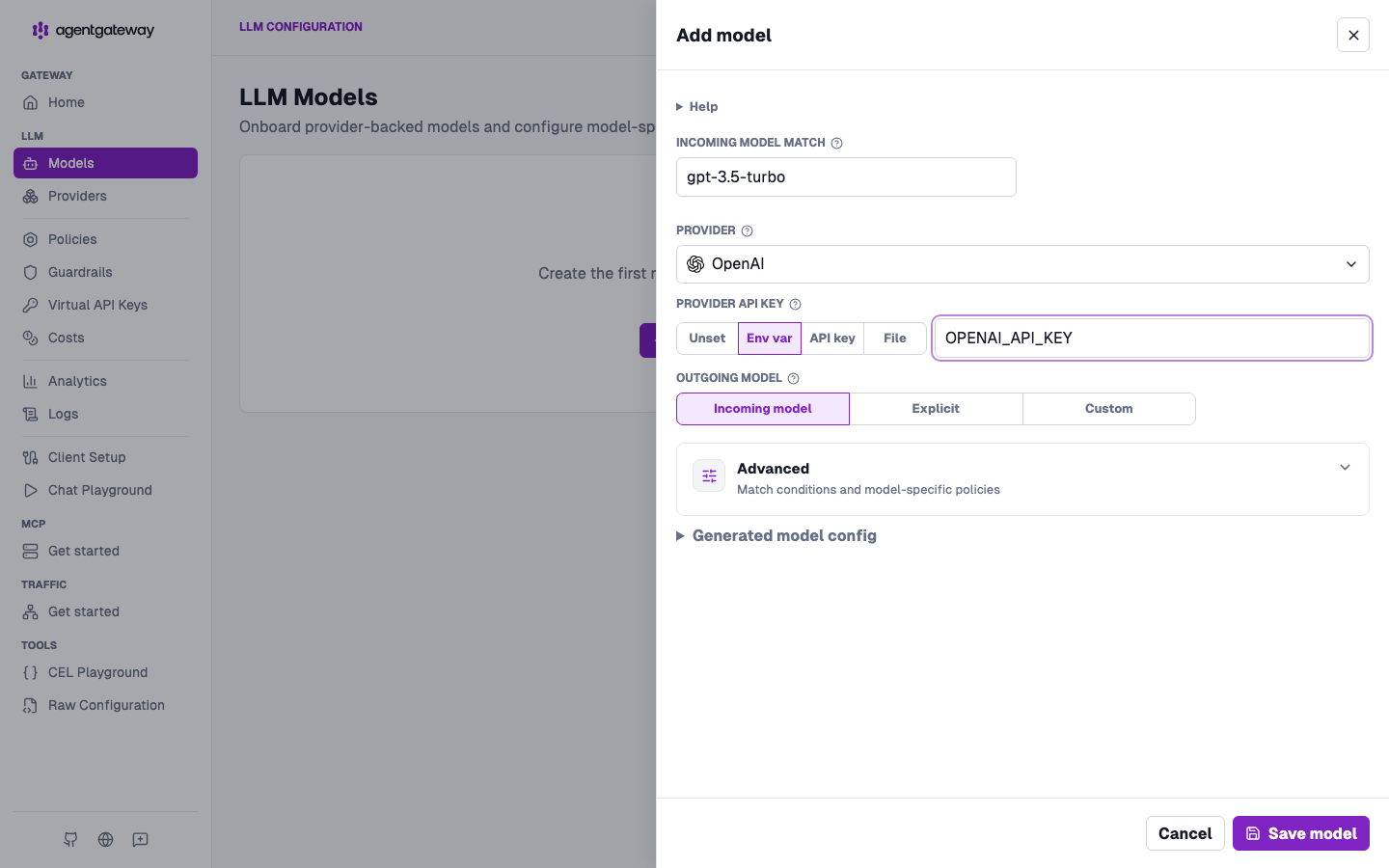Viewport: 1389px width, 868px height.
Task: Select File option for provider API key
Action: (x=895, y=339)
